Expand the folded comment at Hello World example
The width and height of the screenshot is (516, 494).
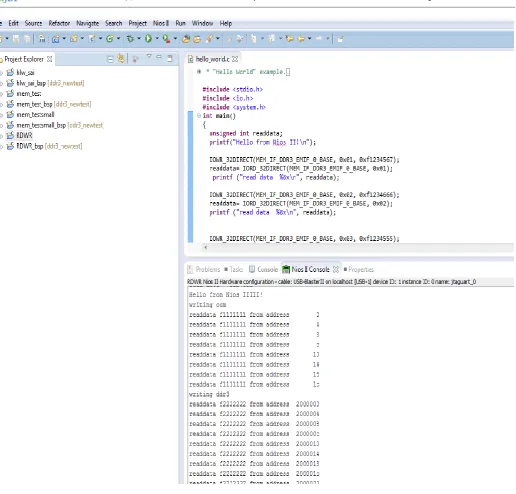(x=199, y=72)
